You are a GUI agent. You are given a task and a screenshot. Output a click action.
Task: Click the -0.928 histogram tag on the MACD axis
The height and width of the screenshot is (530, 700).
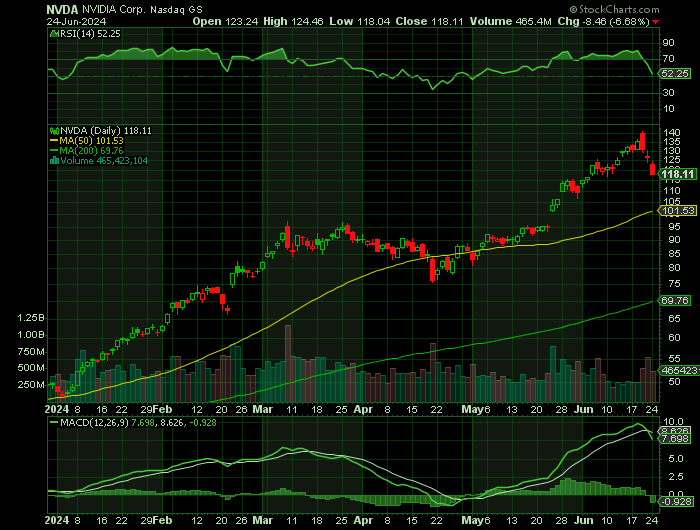(676, 501)
